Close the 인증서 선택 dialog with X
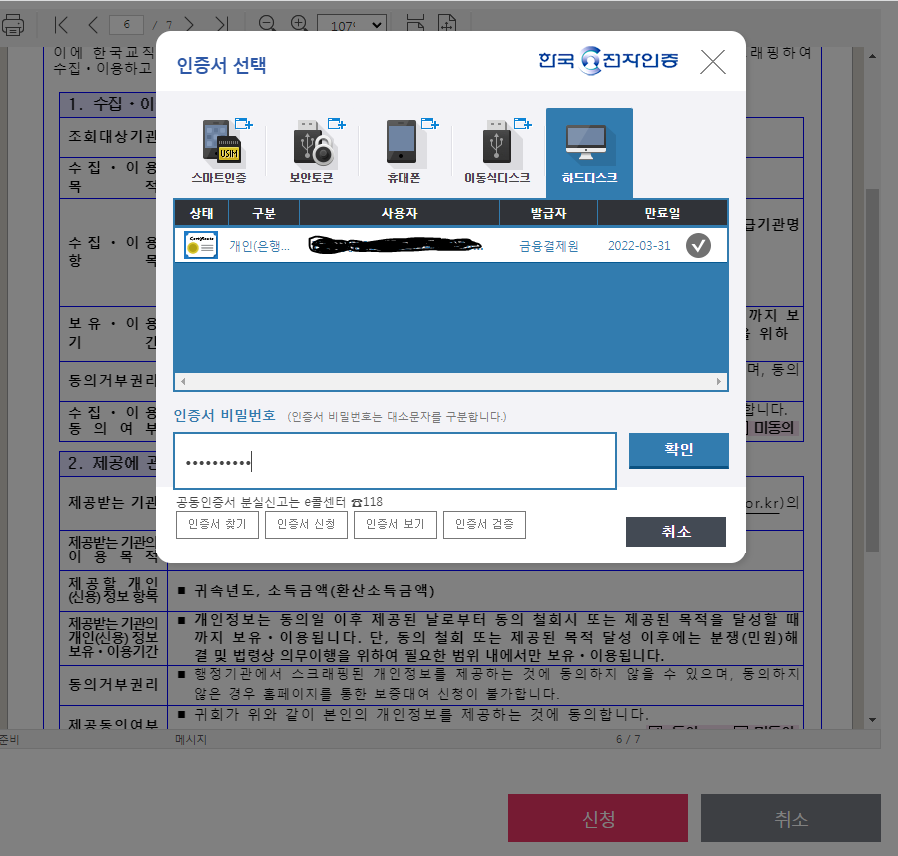 click(x=713, y=62)
